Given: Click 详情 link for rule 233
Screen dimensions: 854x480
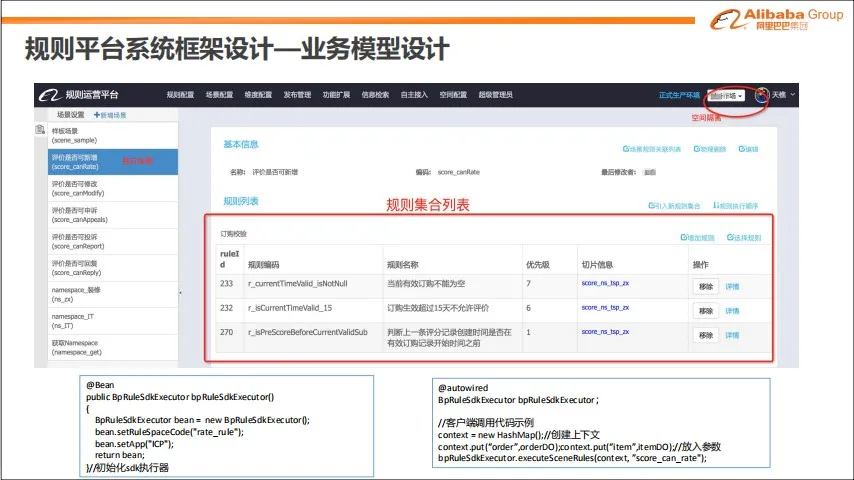Looking at the screenshot, I should 732,285.
